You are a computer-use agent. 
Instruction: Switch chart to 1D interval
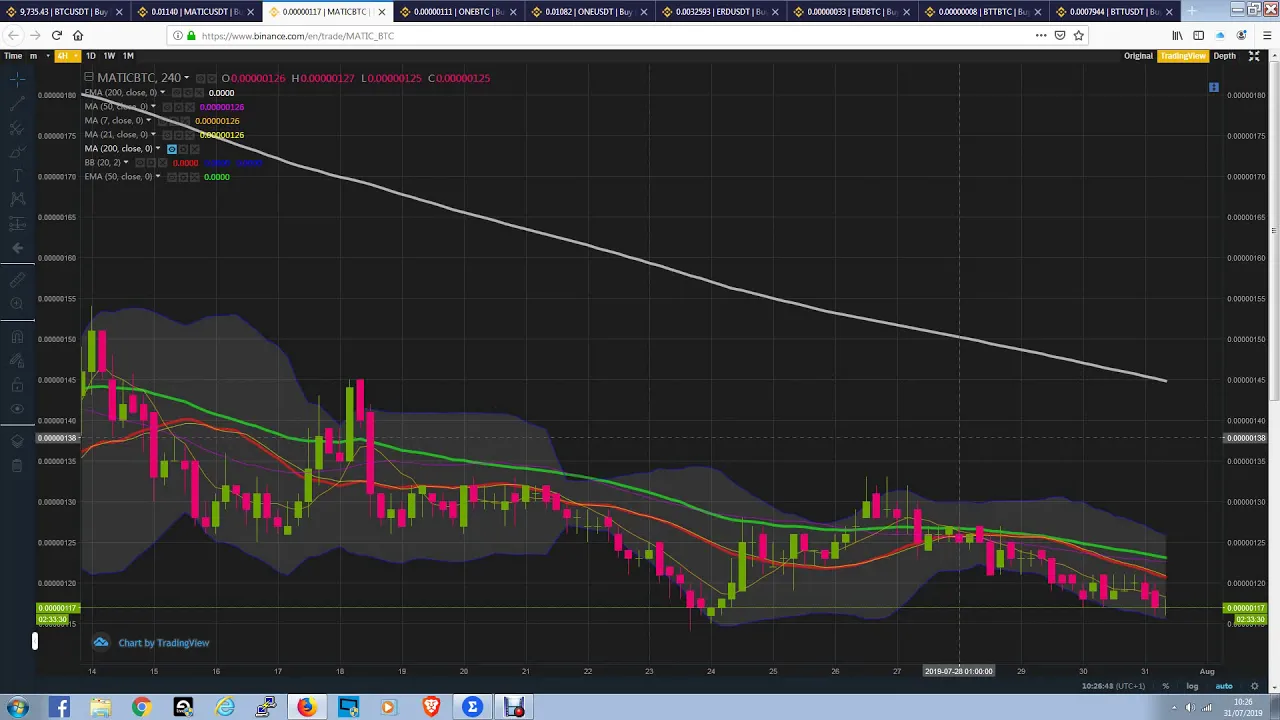tap(90, 56)
